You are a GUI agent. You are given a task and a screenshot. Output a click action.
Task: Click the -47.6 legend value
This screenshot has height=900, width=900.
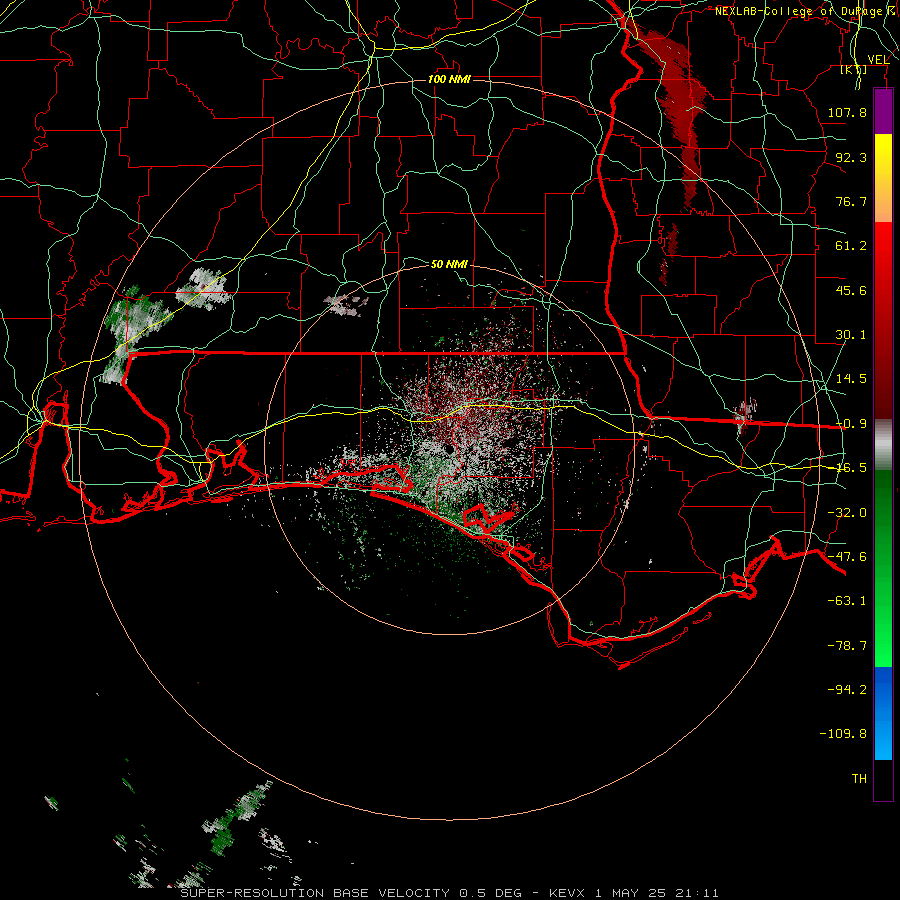click(x=847, y=557)
